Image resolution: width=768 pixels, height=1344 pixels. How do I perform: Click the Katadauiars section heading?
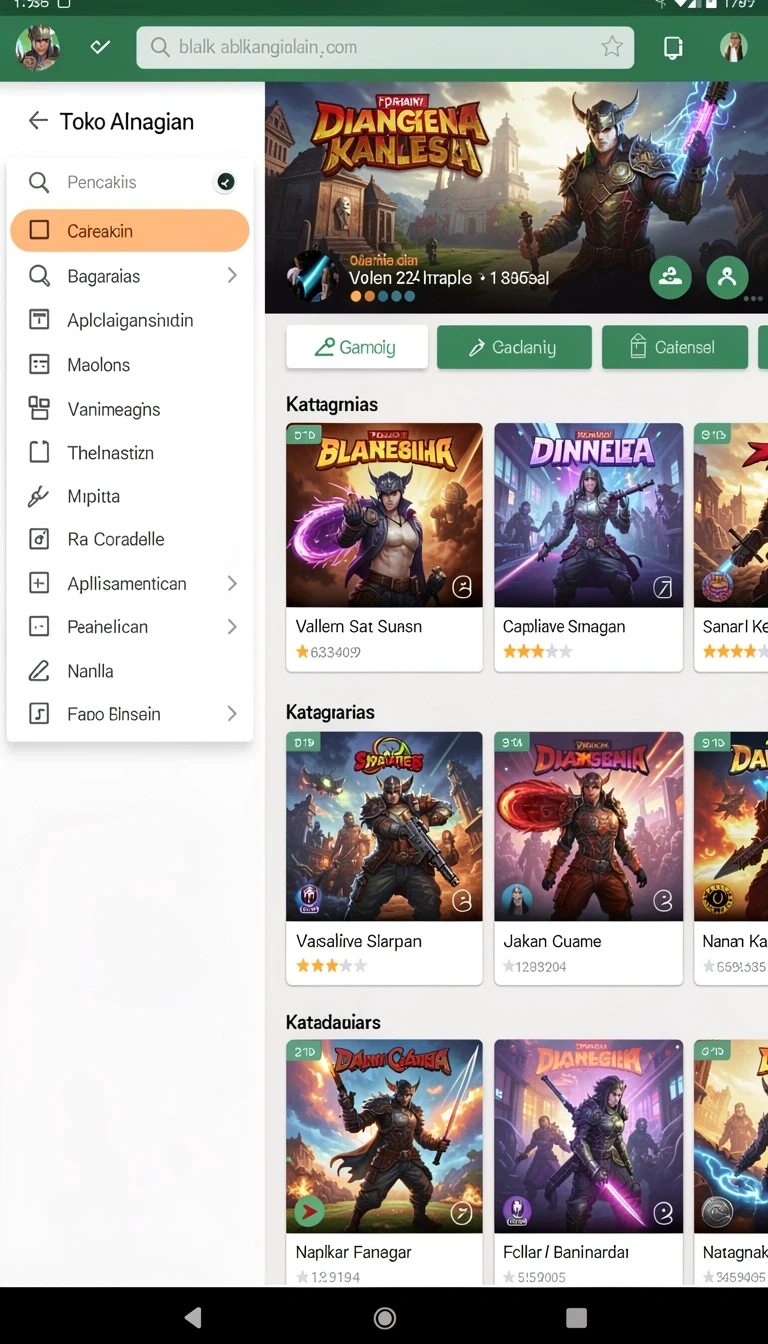(333, 1022)
